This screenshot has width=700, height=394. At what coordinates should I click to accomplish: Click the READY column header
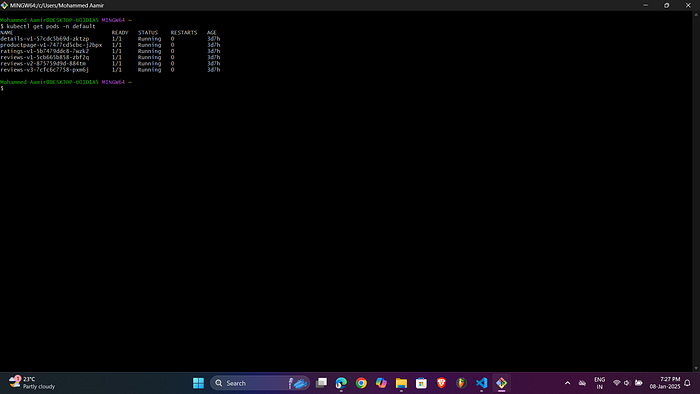[120, 33]
